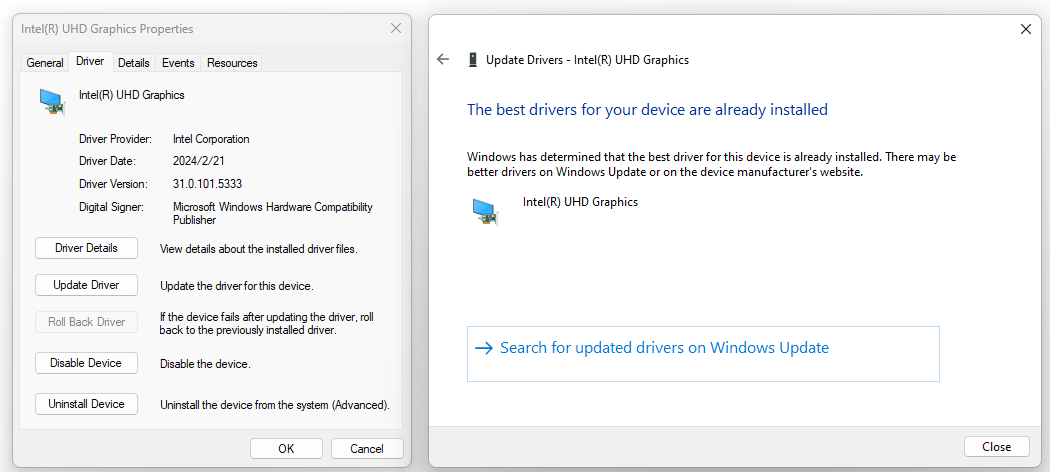Click the Uninstall Device button
Image resolution: width=1050 pixels, height=472 pixels.
(x=86, y=404)
